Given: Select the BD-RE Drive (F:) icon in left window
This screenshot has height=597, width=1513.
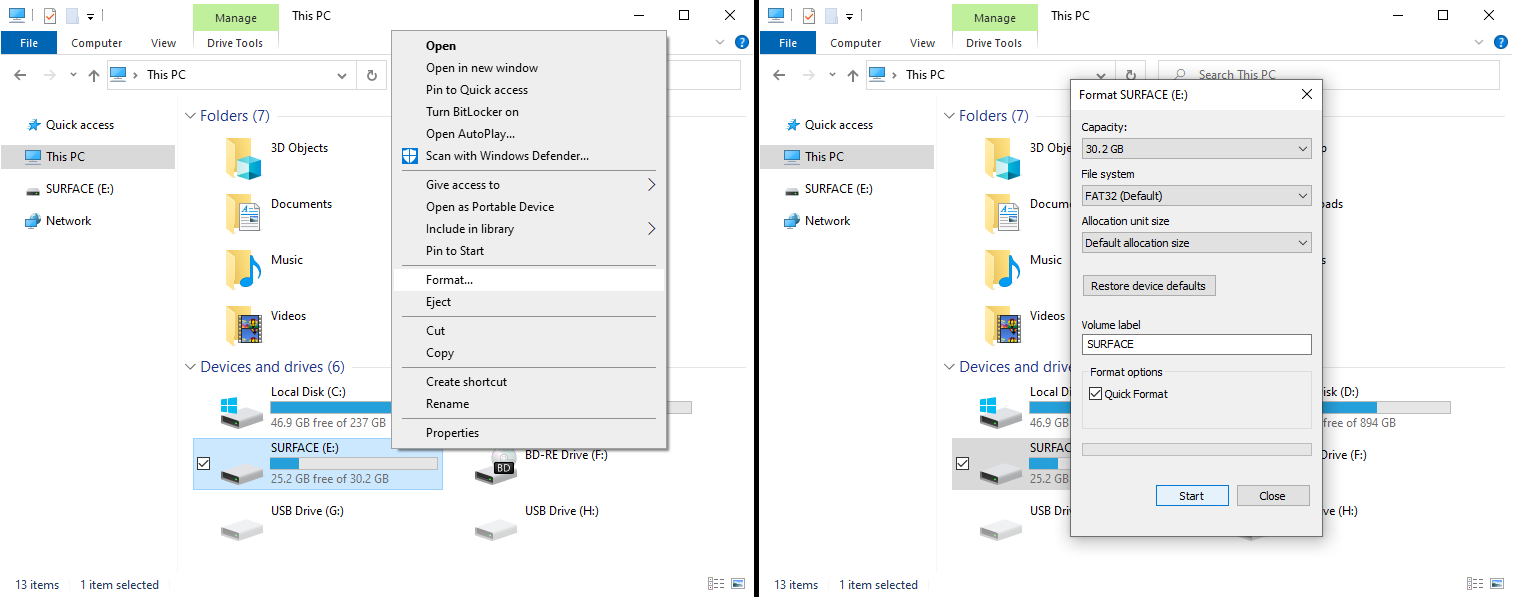Looking at the screenshot, I should point(496,464).
